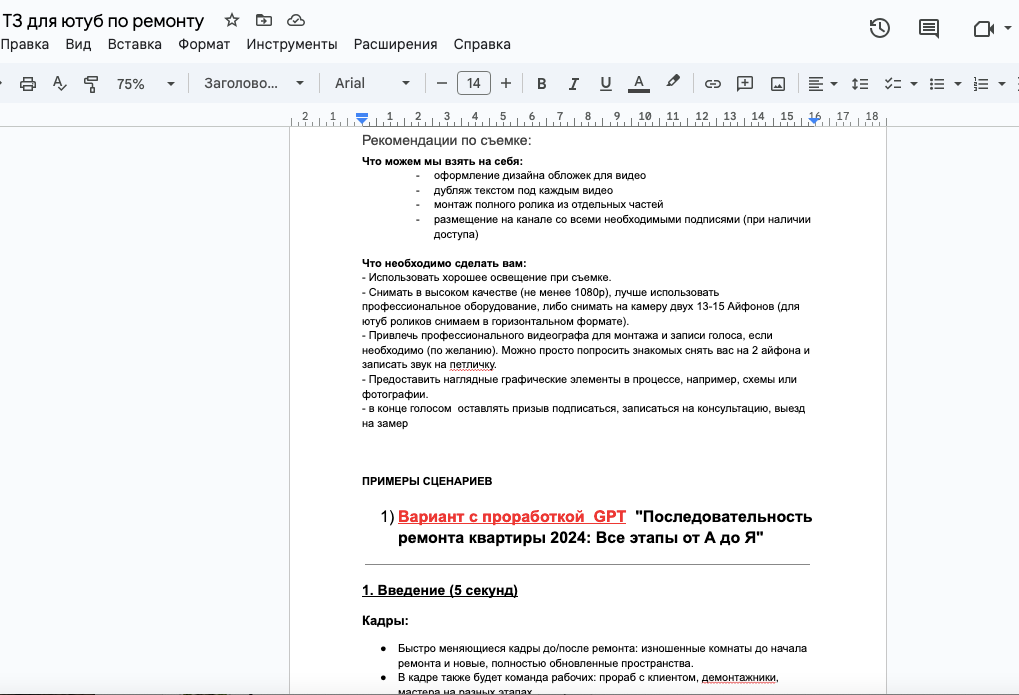
Task: Apply a bulleted list
Action: 936,83
